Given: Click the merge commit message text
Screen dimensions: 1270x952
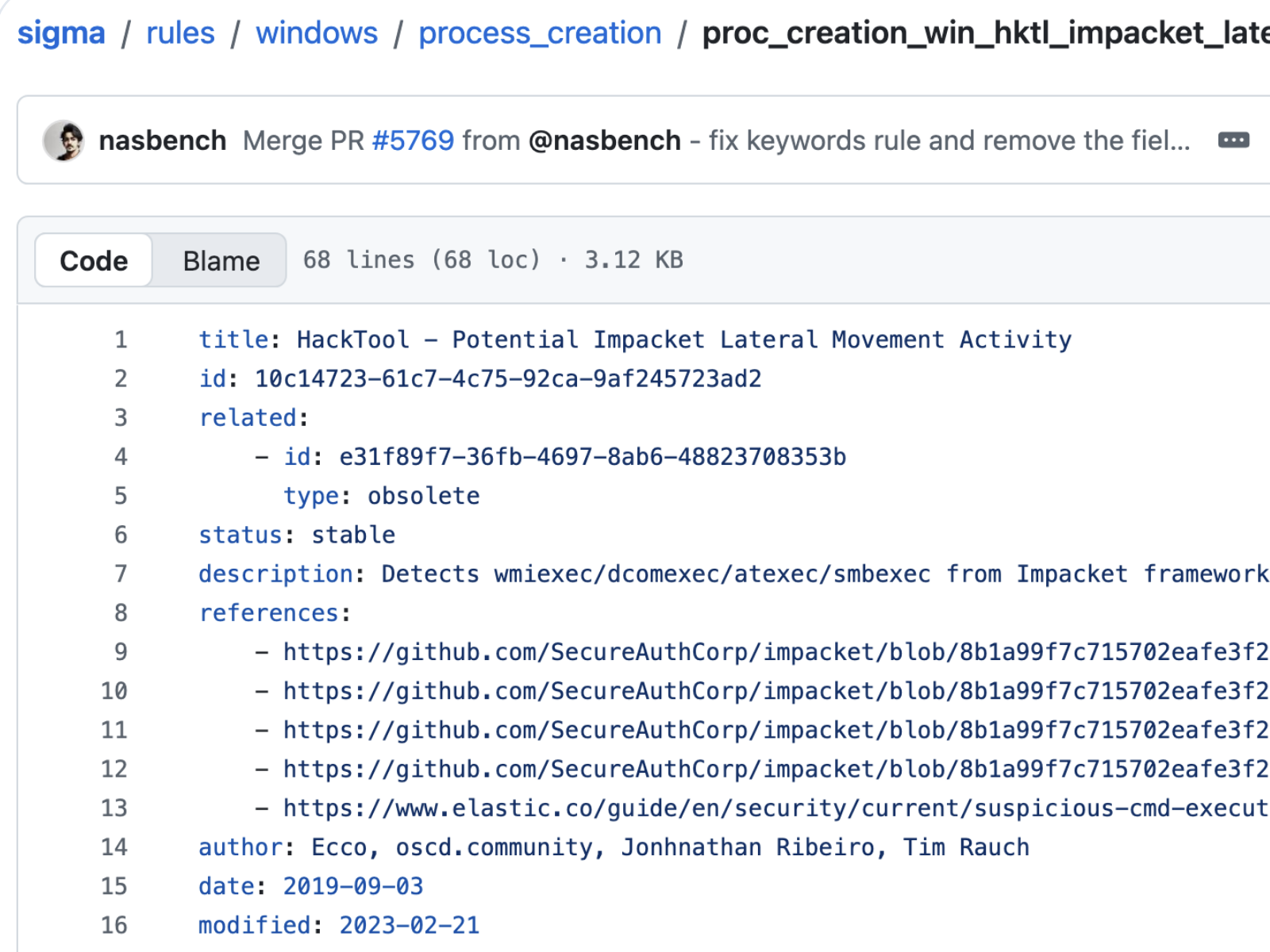Looking at the screenshot, I should (x=716, y=140).
